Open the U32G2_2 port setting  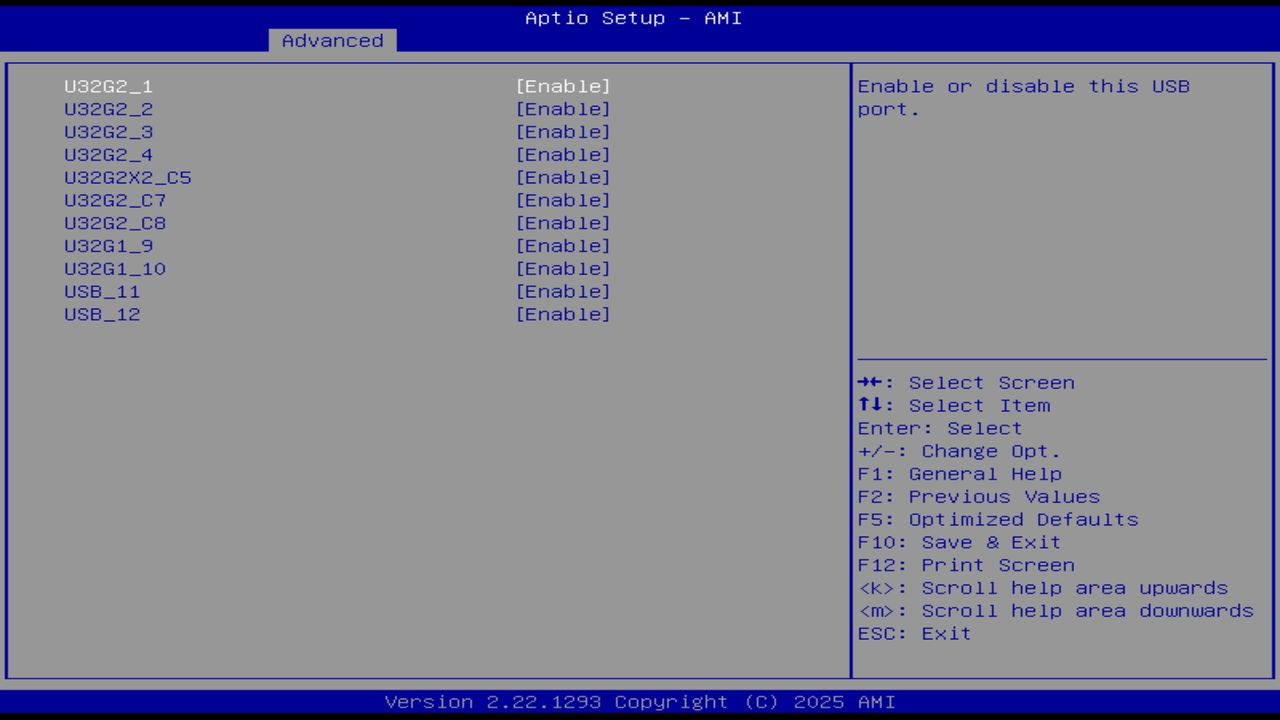563,109
